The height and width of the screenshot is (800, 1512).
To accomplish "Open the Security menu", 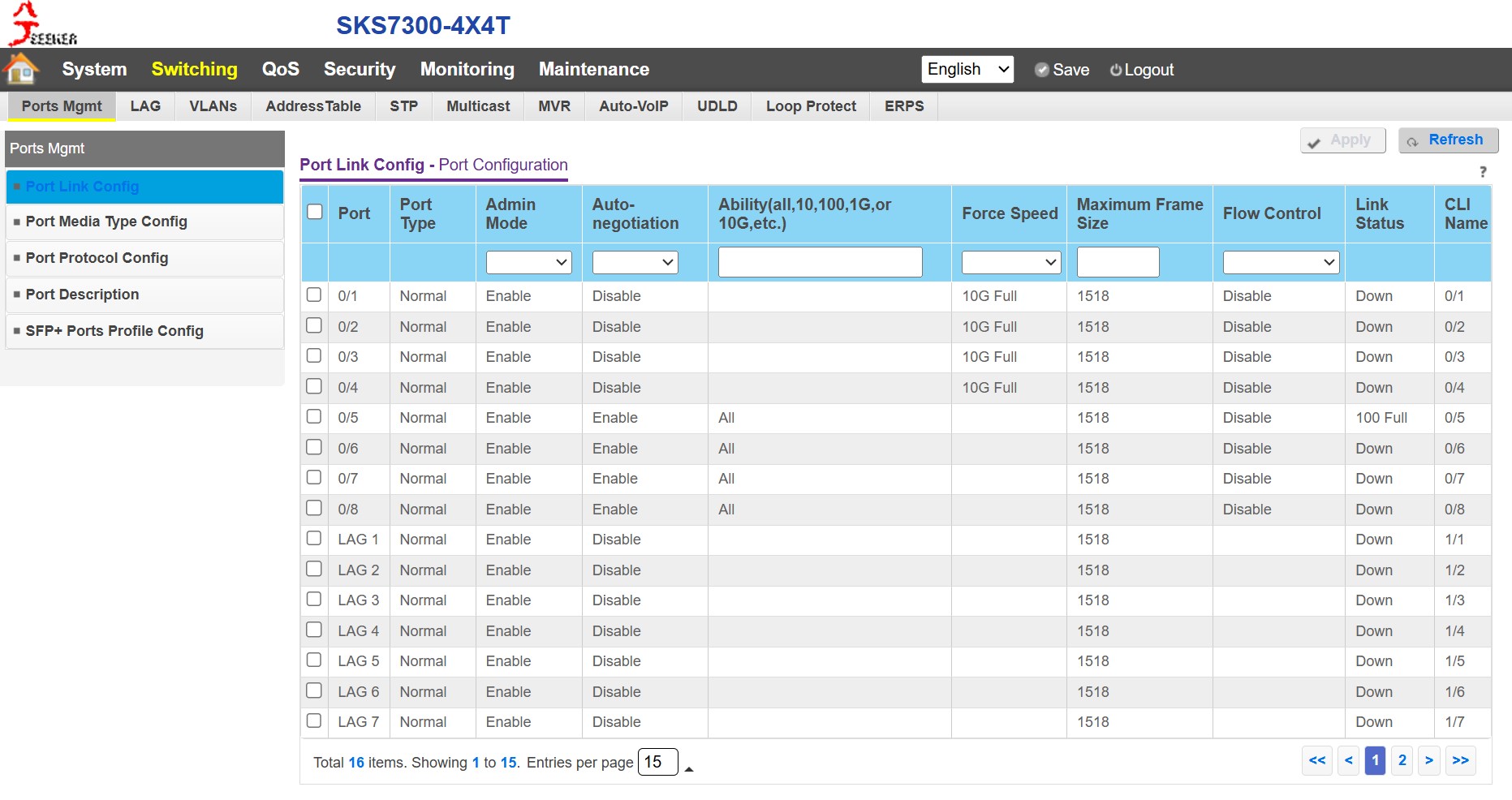I will (360, 69).
